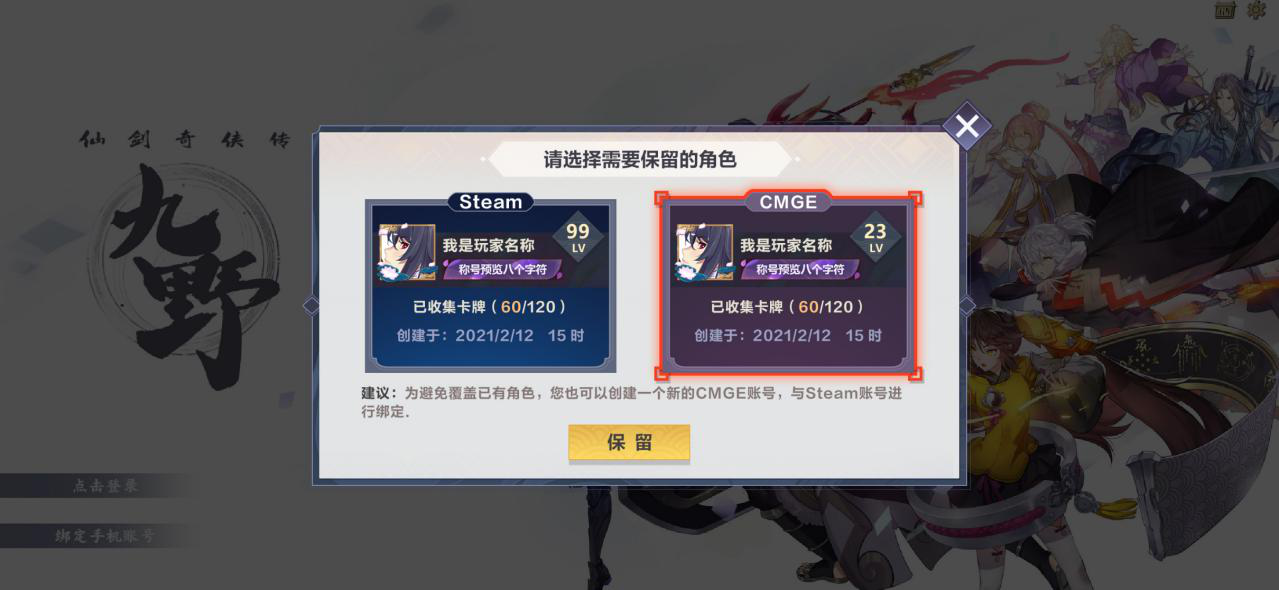Click the right diamond ornament on dialog edge
This screenshot has width=1279, height=590.
(966, 306)
